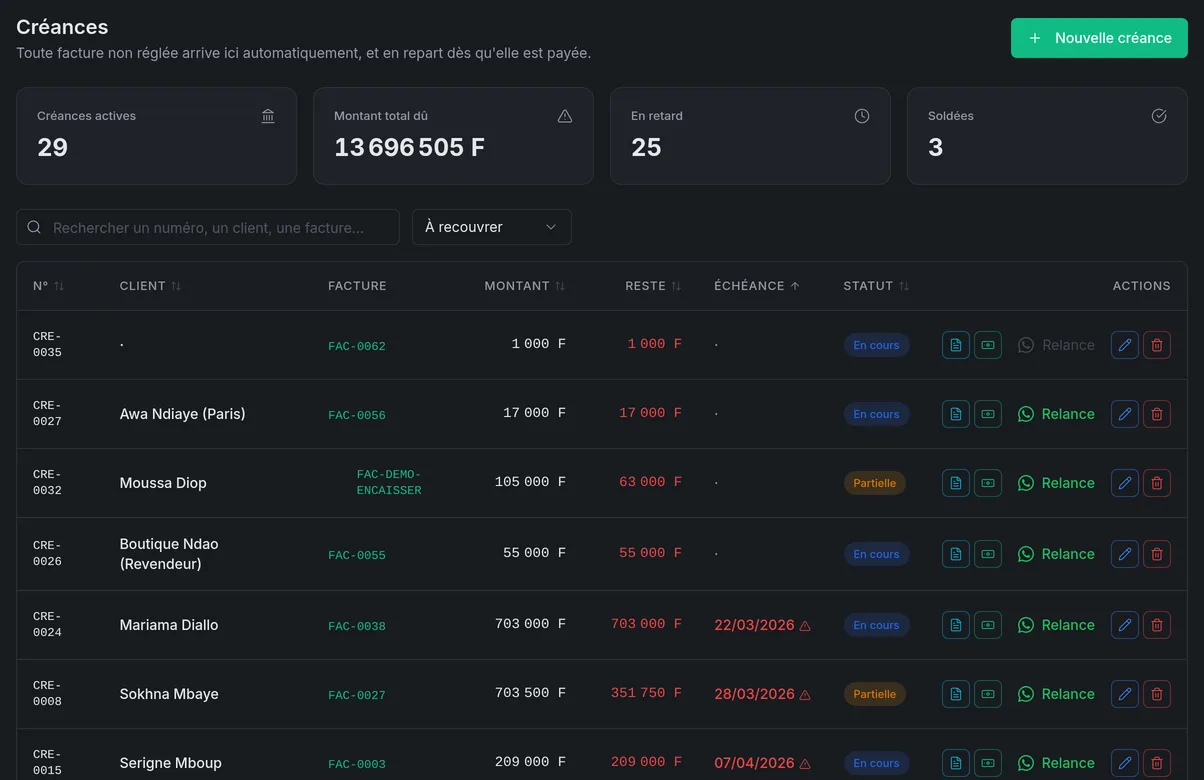The width and height of the screenshot is (1204, 780).
Task: Open the document icon for Boutique Ndao
Action: pos(956,554)
